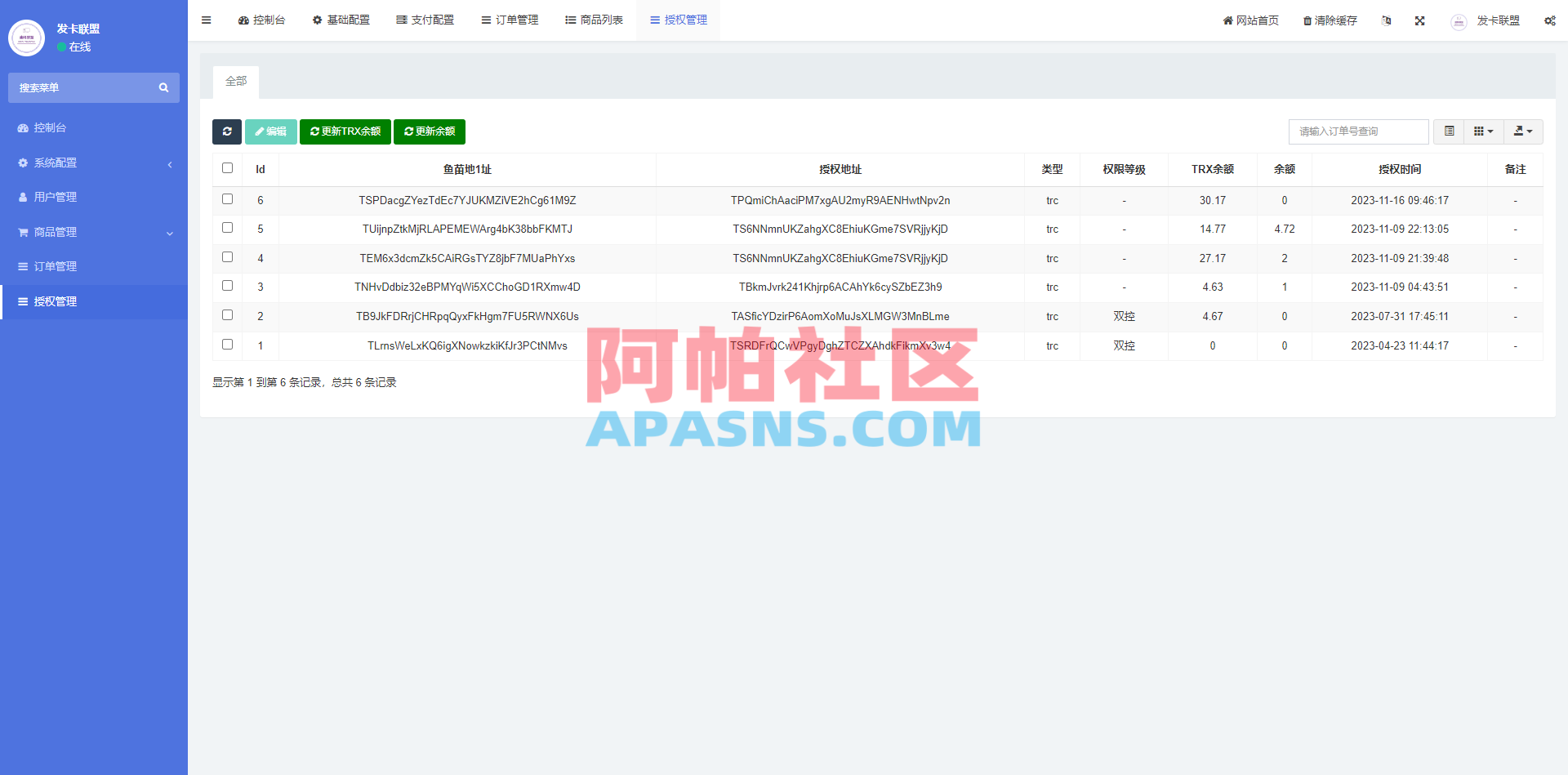This screenshot has height=775, width=1568.
Task: Click the table refresh icon
Action: (227, 131)
